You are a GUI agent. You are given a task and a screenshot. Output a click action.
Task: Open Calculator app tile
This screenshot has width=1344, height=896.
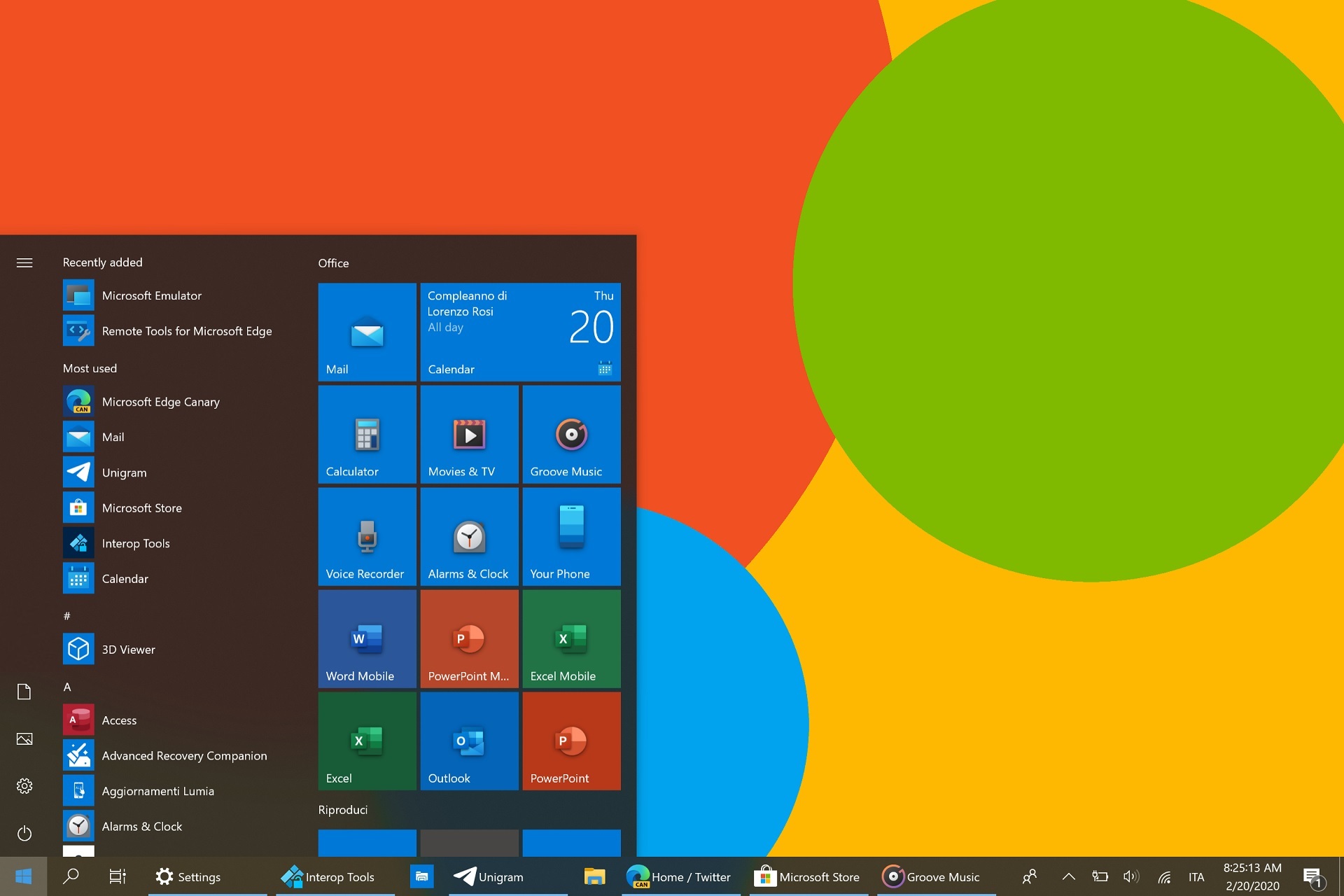pos(366,434)
